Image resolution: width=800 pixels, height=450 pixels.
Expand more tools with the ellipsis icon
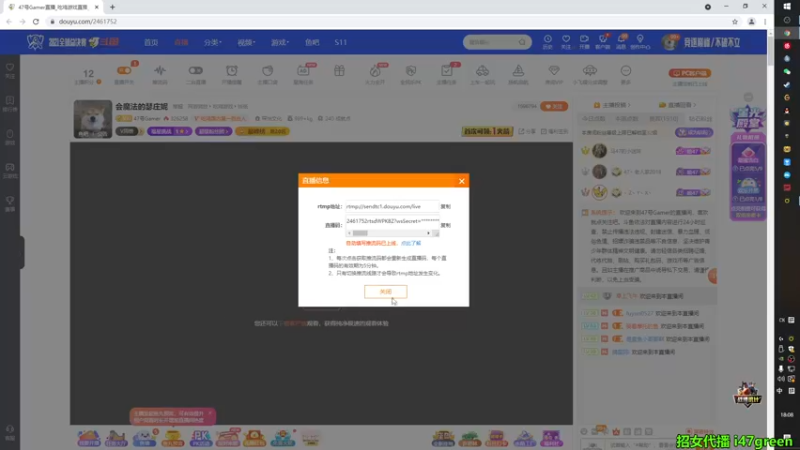tap(626, 71)
